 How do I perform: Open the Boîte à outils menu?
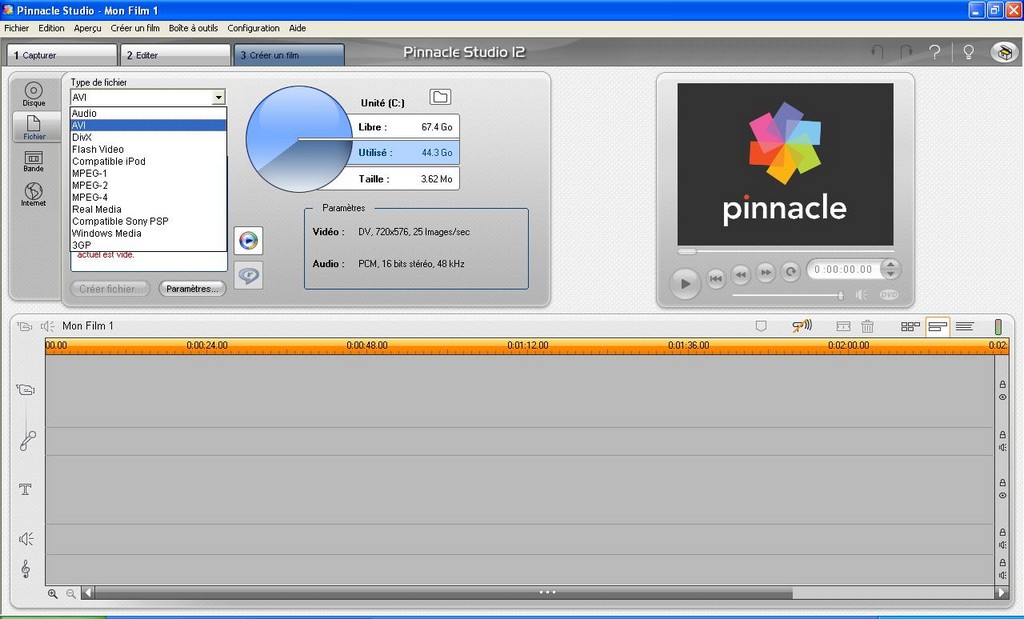tap(193, 28)
